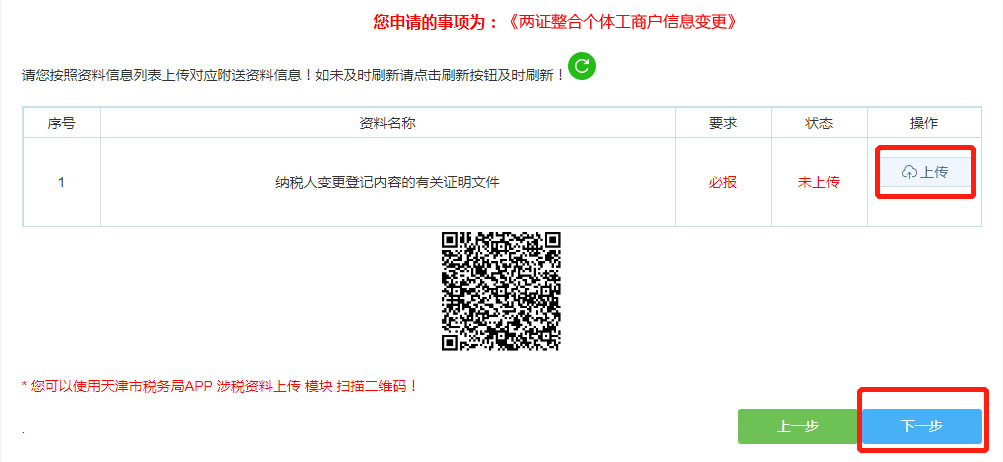This screenshot has height=462, width=1003.
Task: Select the 操作 column header
Action: (924, 123)
